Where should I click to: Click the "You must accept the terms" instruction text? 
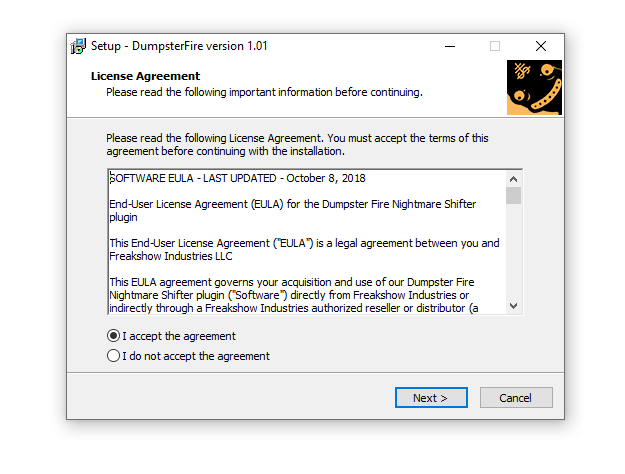click(x=400, y=138)
